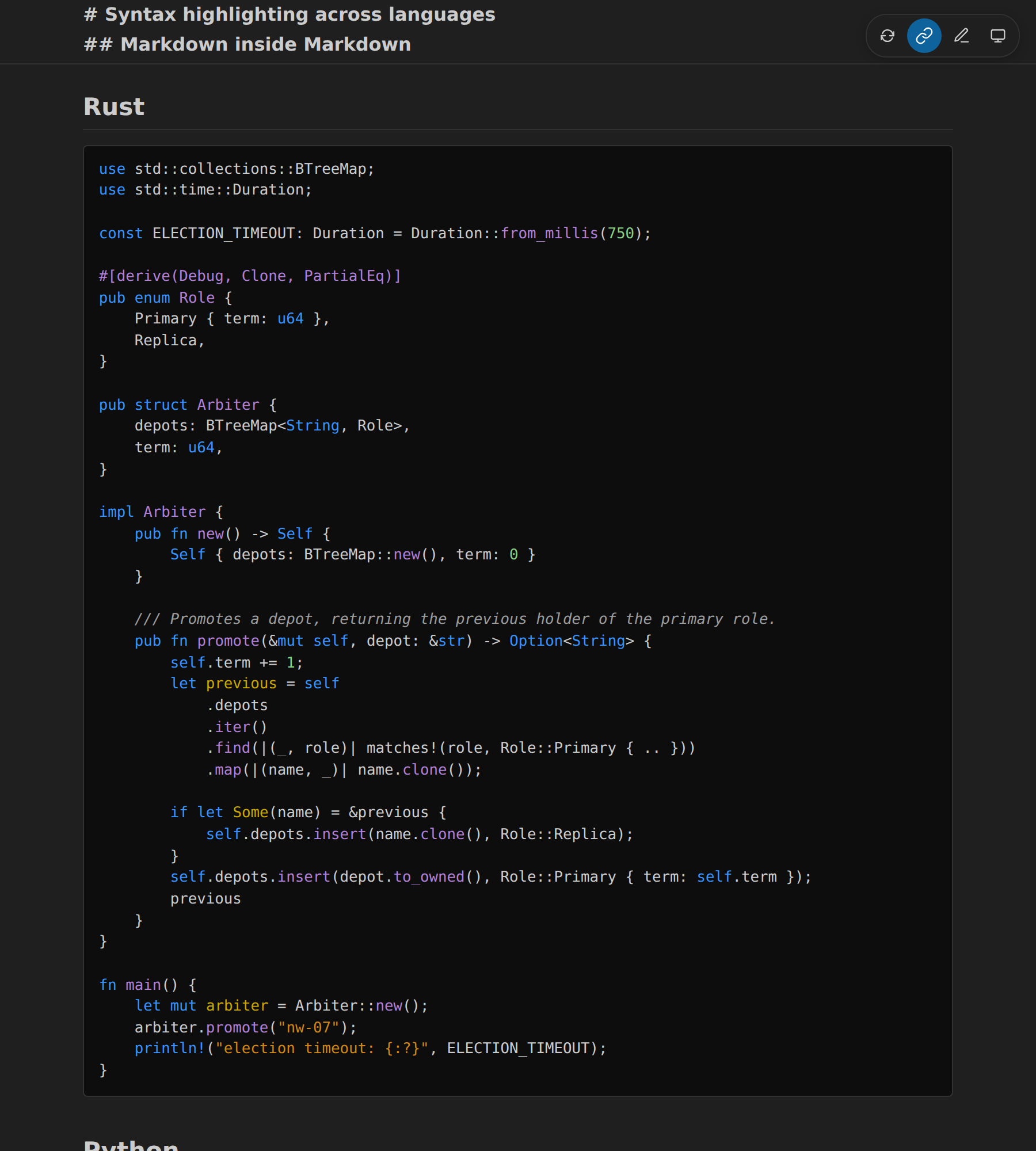Toggle the highlighted link icon button
Screen dimensions: 1036x1151
(924, 36)
